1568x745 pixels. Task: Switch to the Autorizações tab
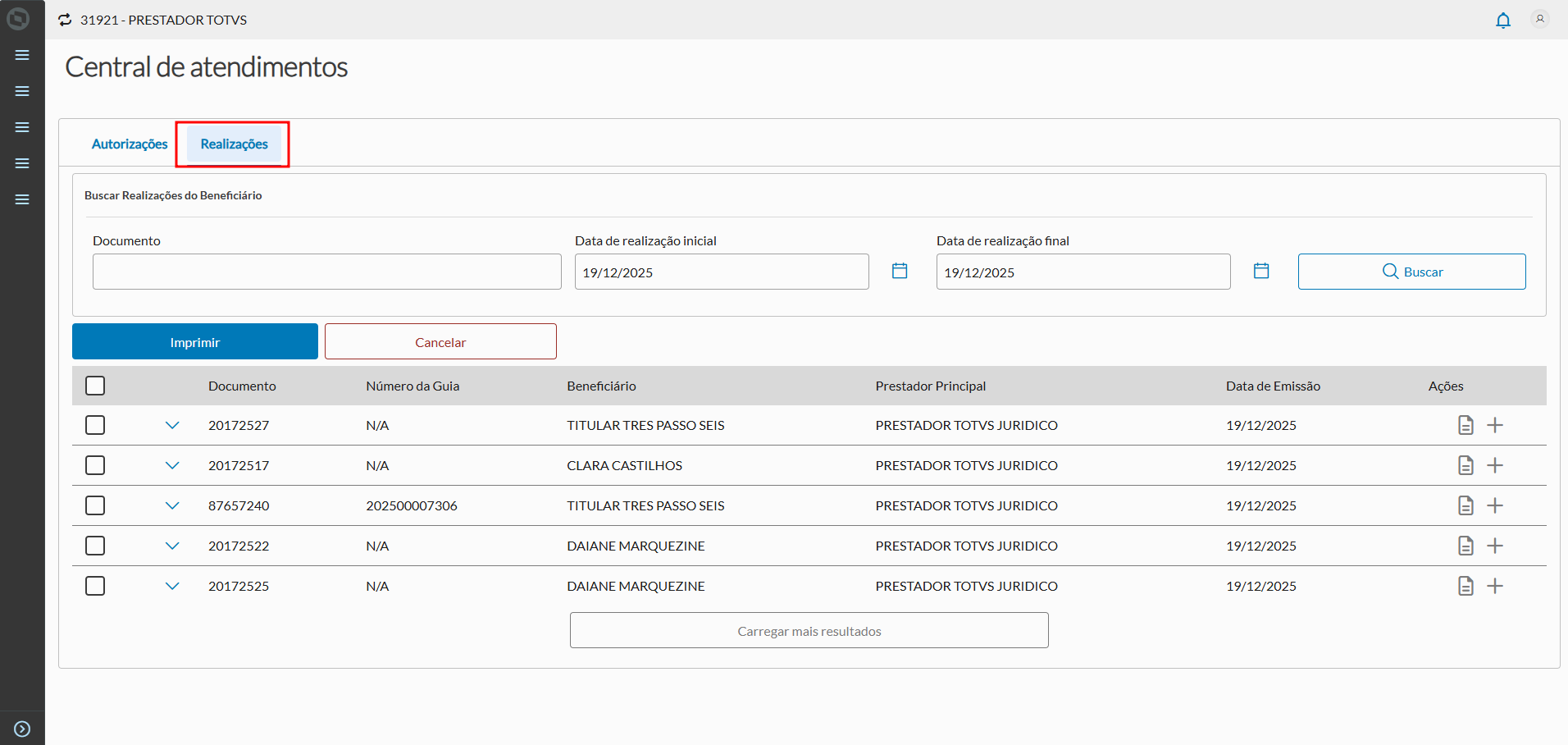coord(130,144)
